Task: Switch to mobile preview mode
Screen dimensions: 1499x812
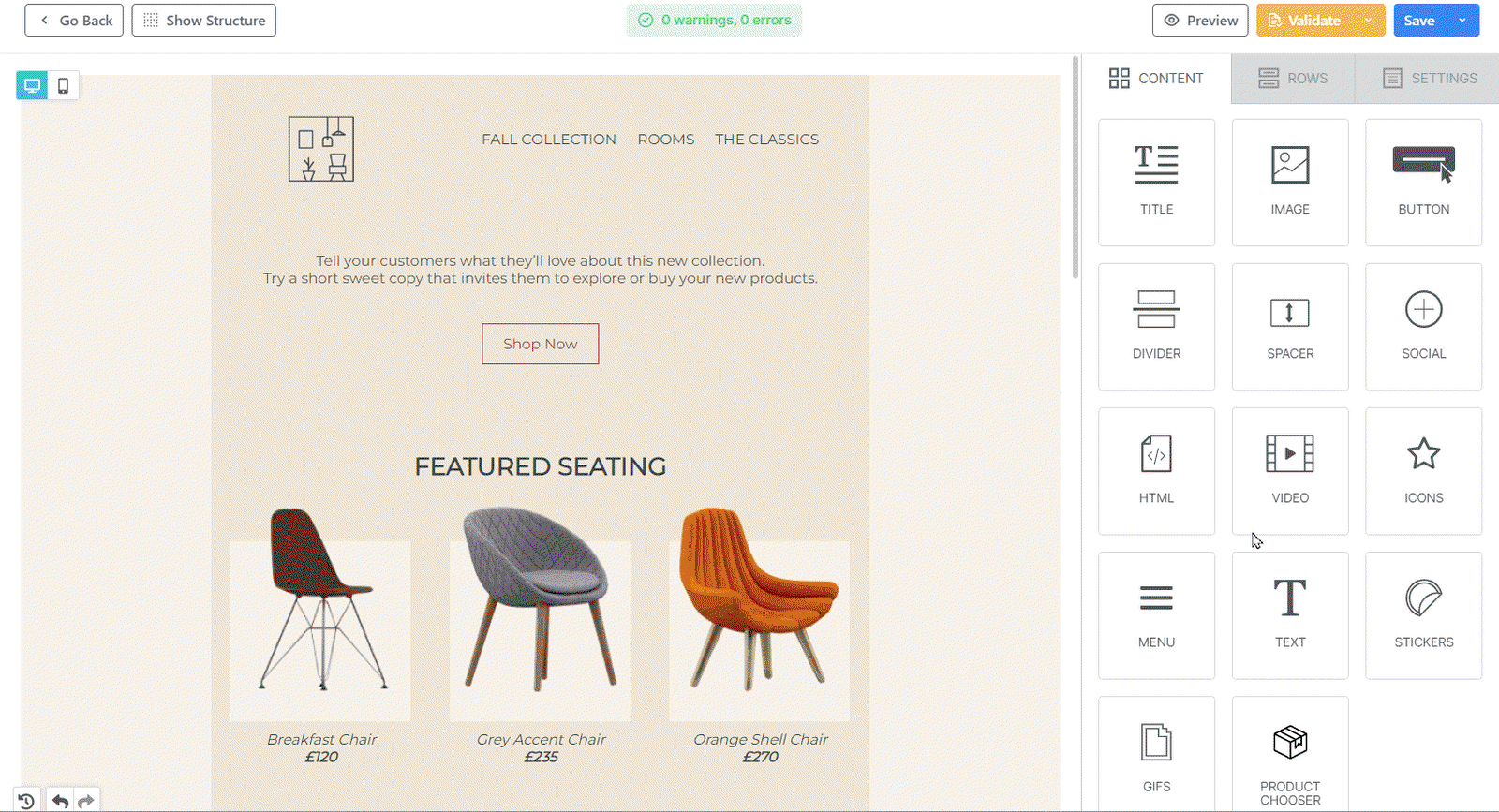Action: click(x=63, y=86)
